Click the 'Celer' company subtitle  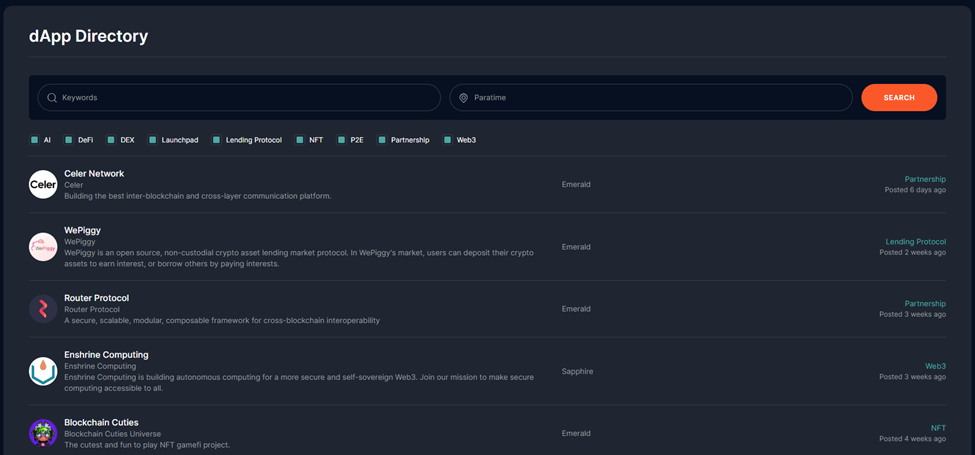click(73, 185)
